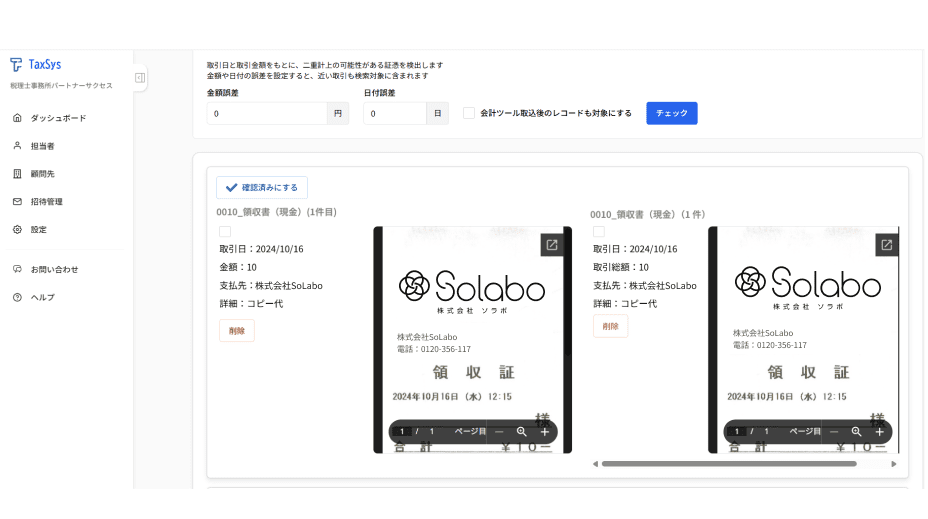The image size is (928, 519).
Task: Zoom in on the left receipt preview
Action: tap(545, 432)
